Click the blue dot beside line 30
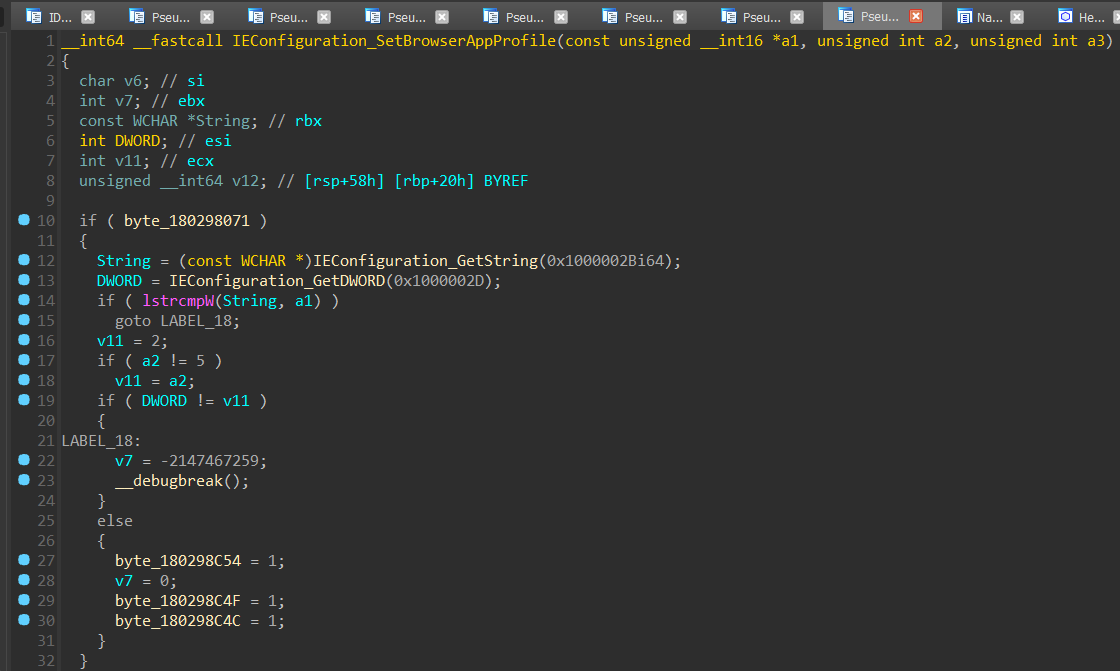Screen dimensions: 1120x671 24,620
